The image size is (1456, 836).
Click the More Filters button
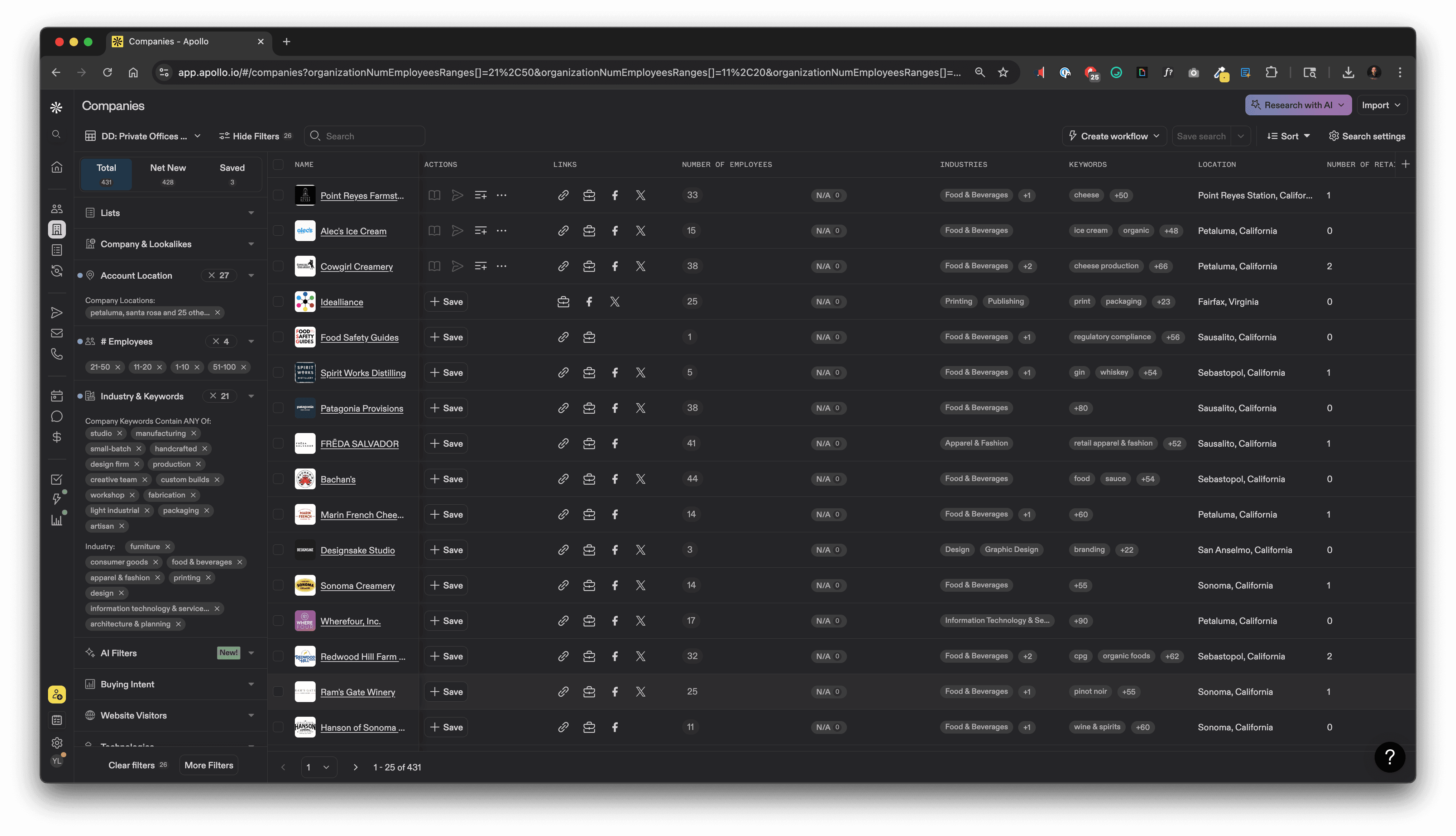pos(209,765)
